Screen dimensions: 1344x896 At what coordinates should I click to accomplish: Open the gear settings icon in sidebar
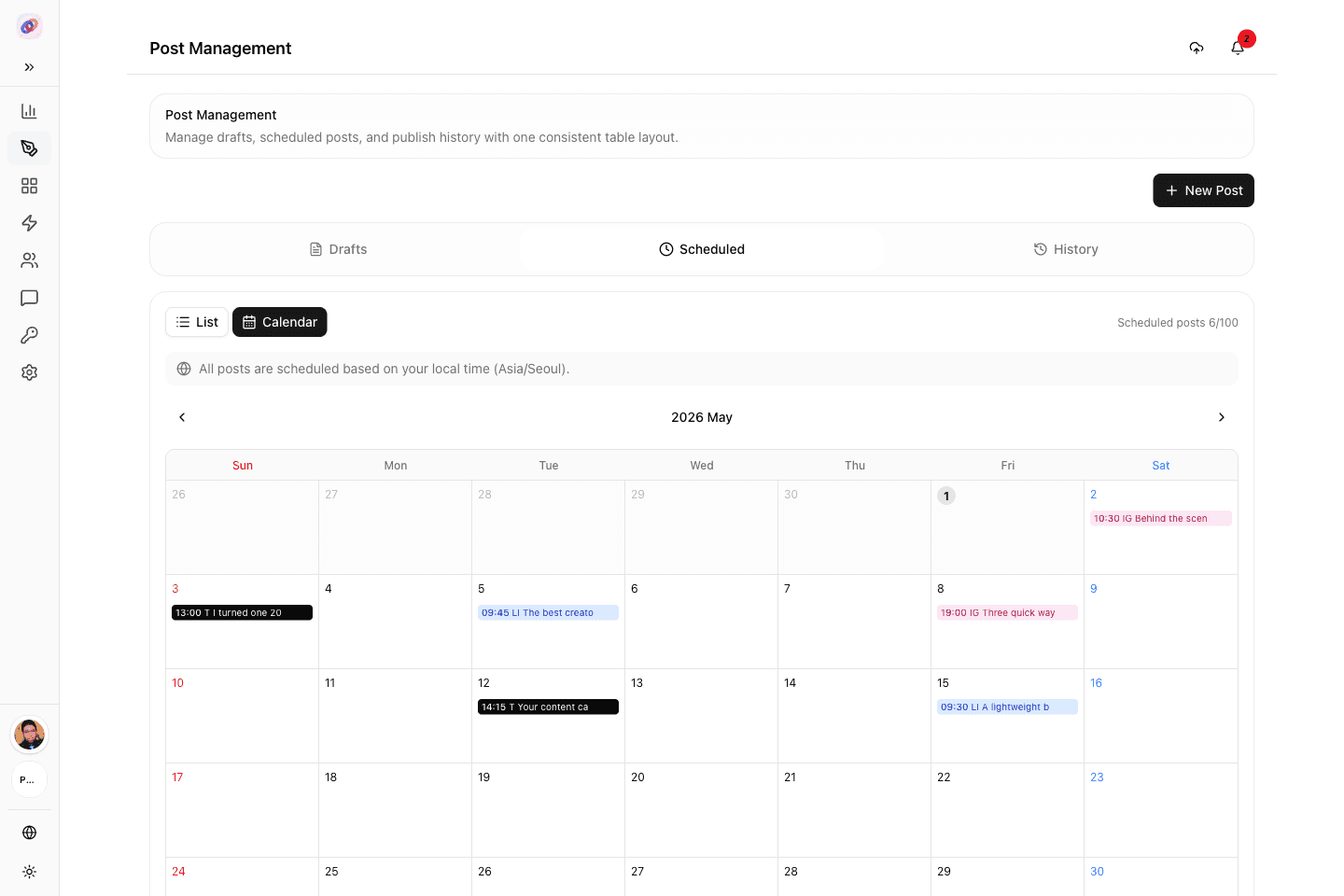tap(29, 372)
